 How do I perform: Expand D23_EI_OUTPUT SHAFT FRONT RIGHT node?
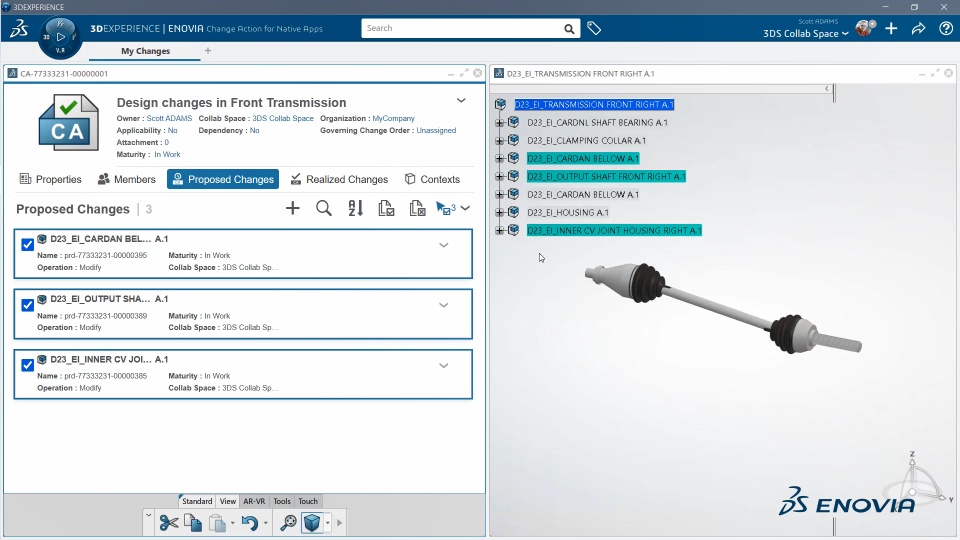pos(500,176)
